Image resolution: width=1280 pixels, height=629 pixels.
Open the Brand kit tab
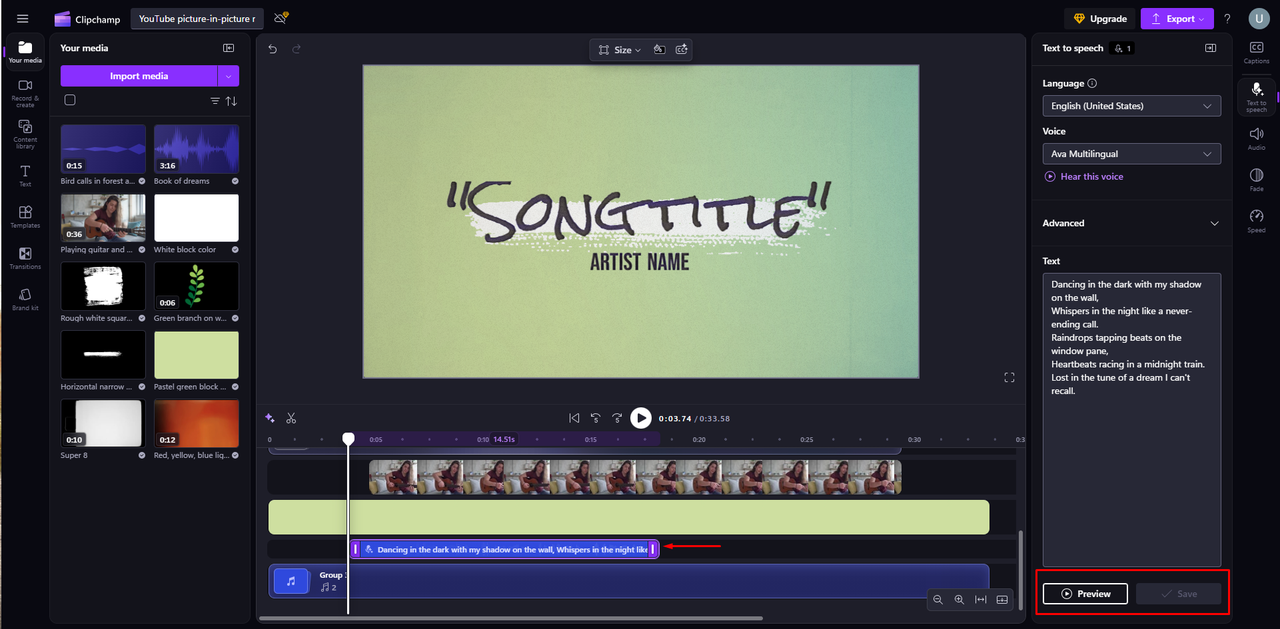[x=25, y=299]
